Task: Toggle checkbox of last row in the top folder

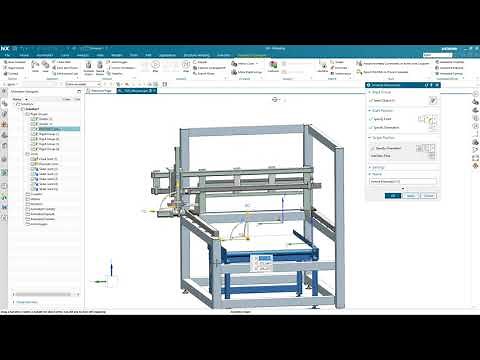Action: [33, 149]
